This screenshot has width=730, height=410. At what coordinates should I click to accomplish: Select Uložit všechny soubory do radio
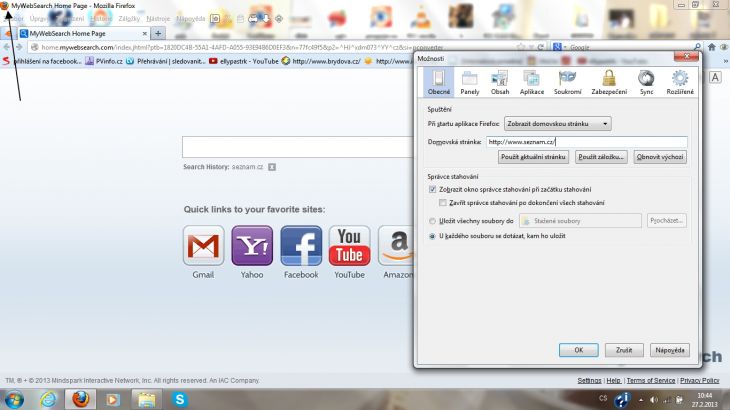coord(433,221)
